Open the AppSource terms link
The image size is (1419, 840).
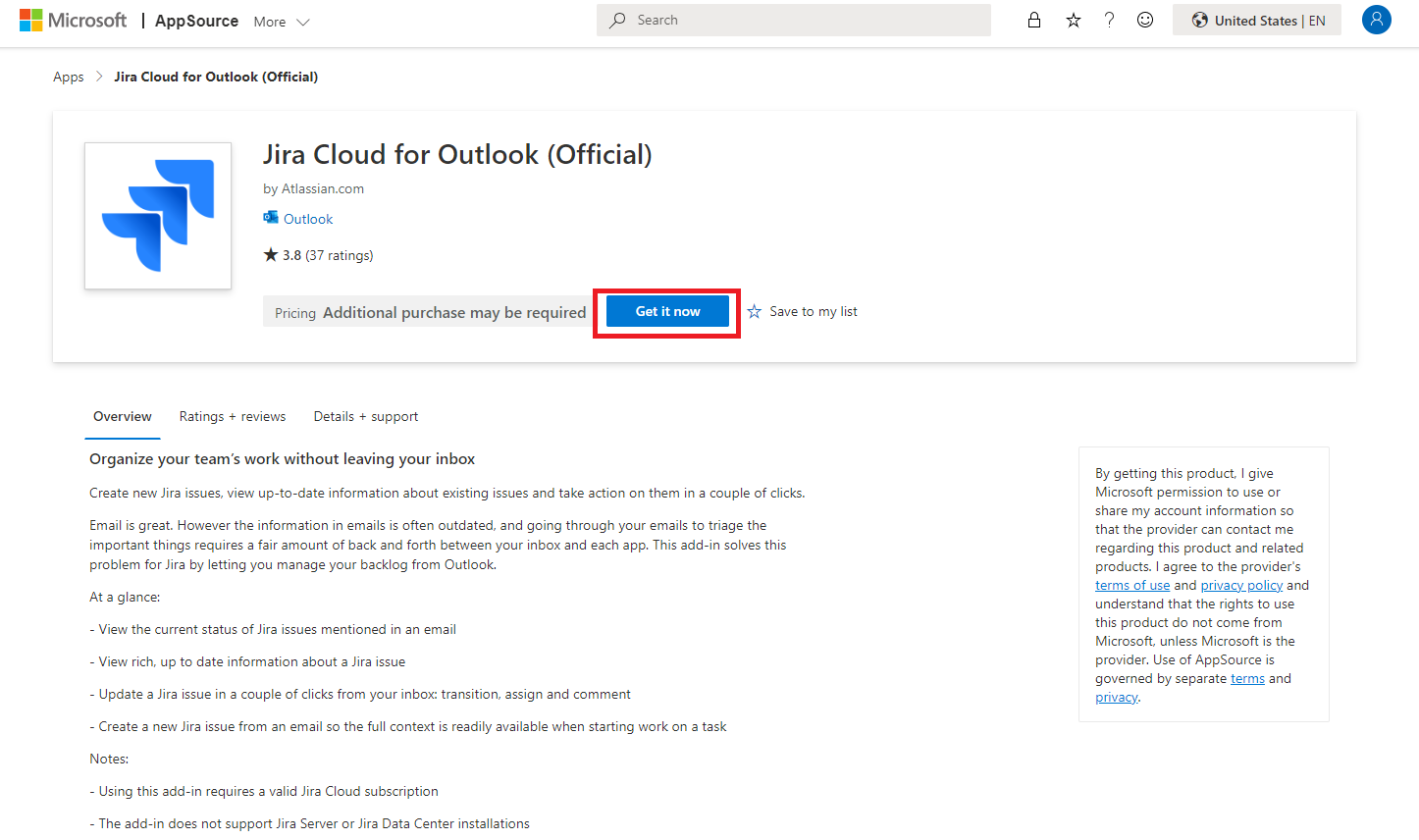1247,679
